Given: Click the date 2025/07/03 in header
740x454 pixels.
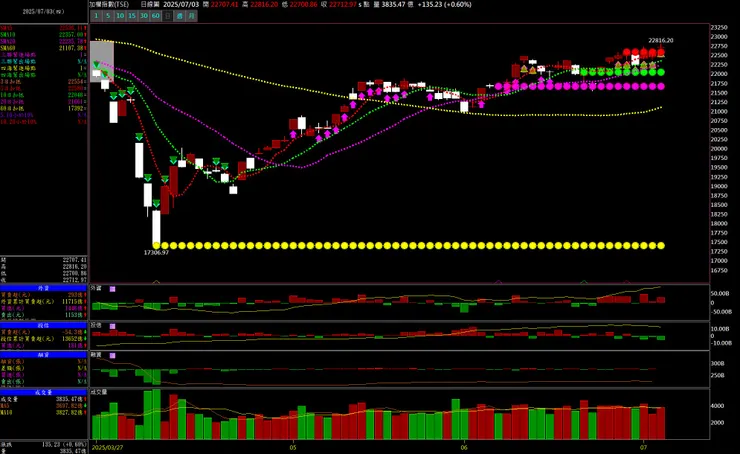Looking at the screenshot, I should click(x=181, y=4).
